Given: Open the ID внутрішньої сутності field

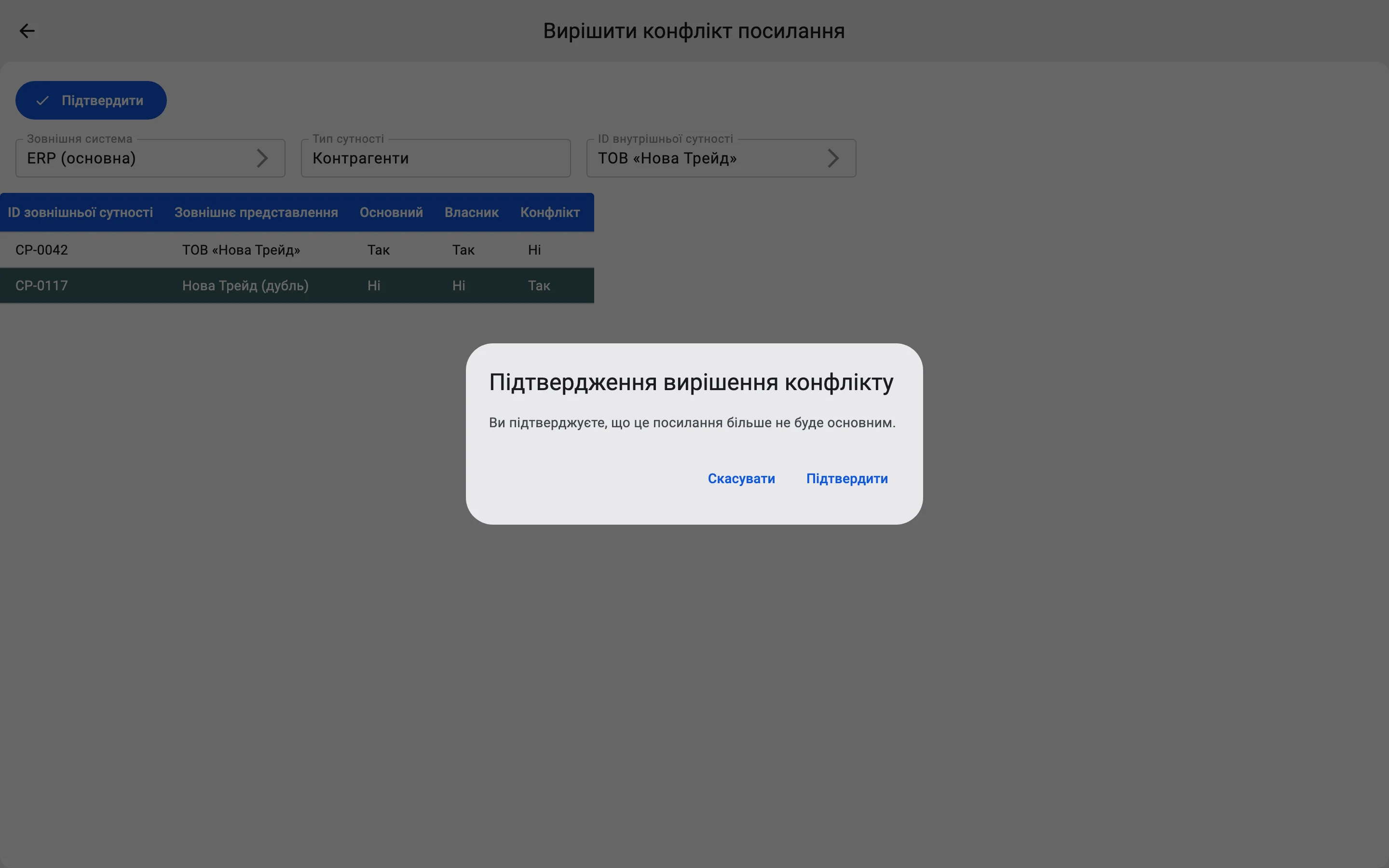Looking at the screenshot, I should (x=721, y=158).
